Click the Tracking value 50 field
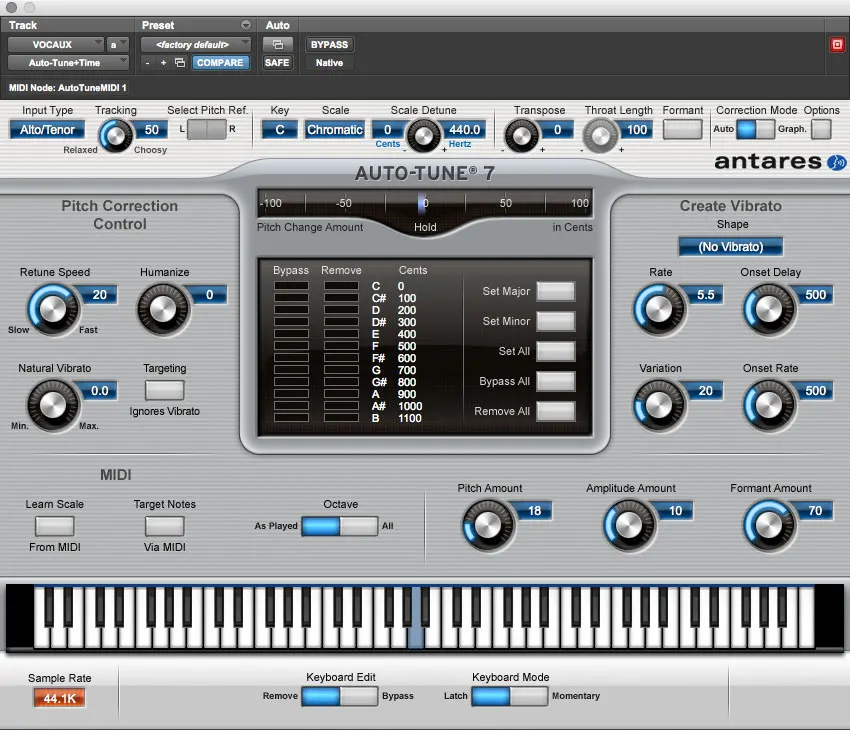850x730 pixels. (x=151, y=130)
